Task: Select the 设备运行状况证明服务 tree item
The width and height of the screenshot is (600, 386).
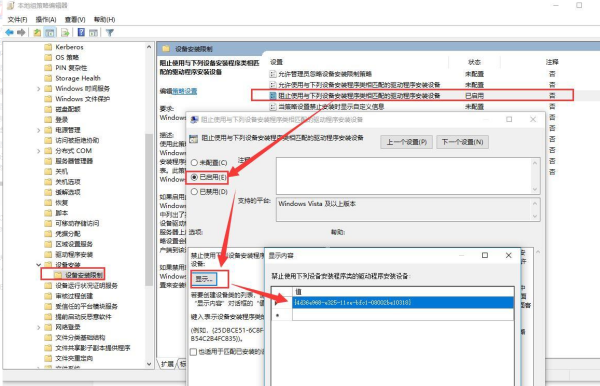Action: tap(86, 285)
